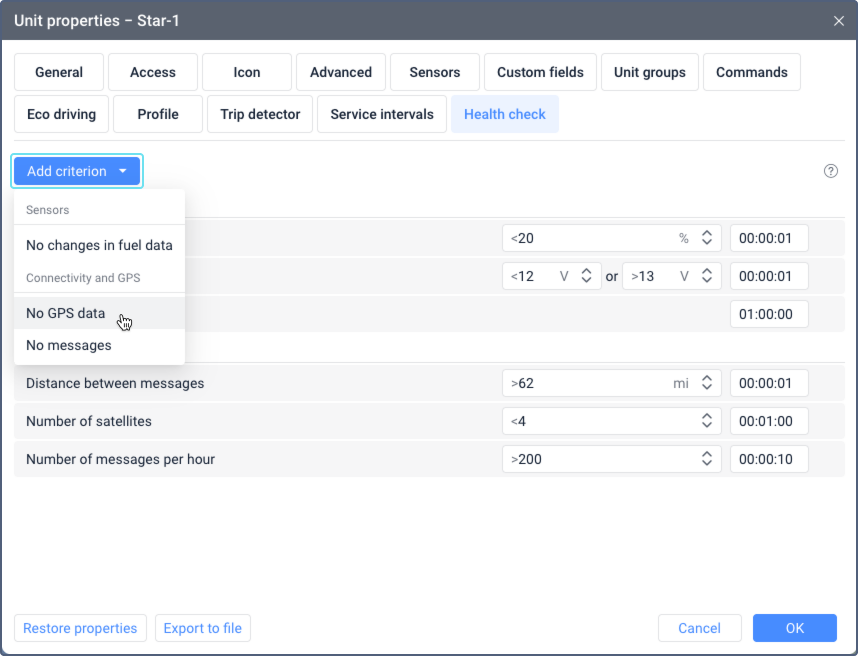Select No changes in fuel data
Viewport: 858px width, 656px height.
click(x=99, y=245)
